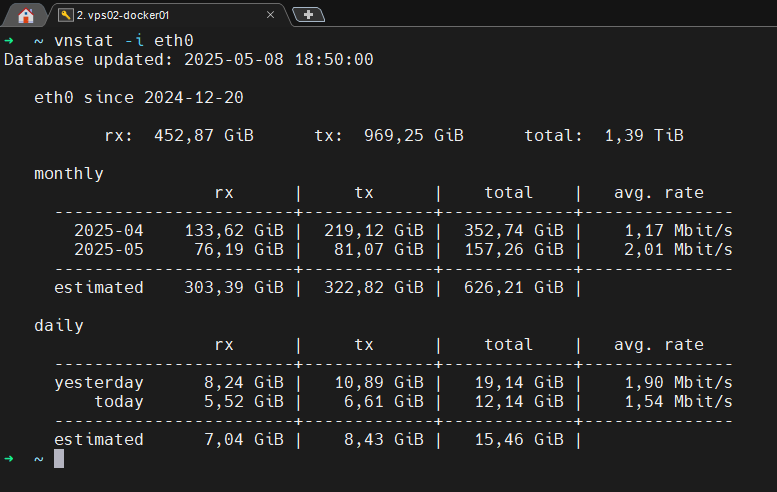Click the 'monthly' section heading
This screenshot has height=492, width=777.
click(x=68, y=173)
